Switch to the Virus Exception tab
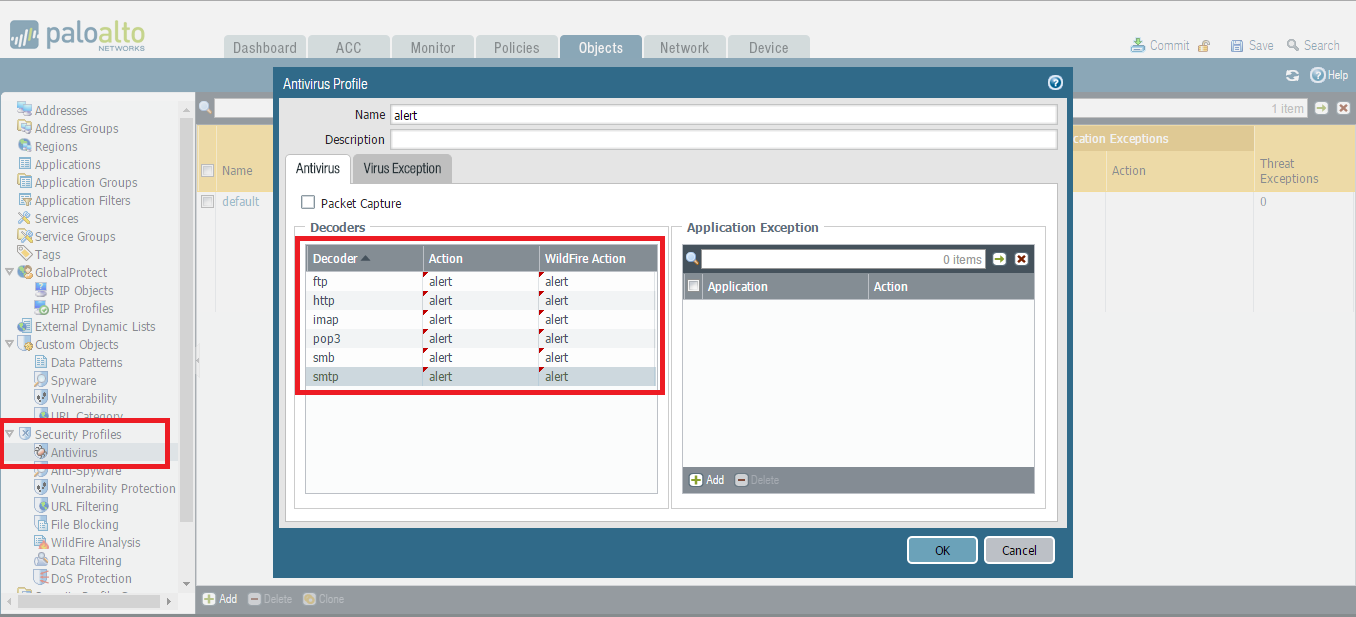Screen dimensions: 1356x617 [x=402, y=168]
